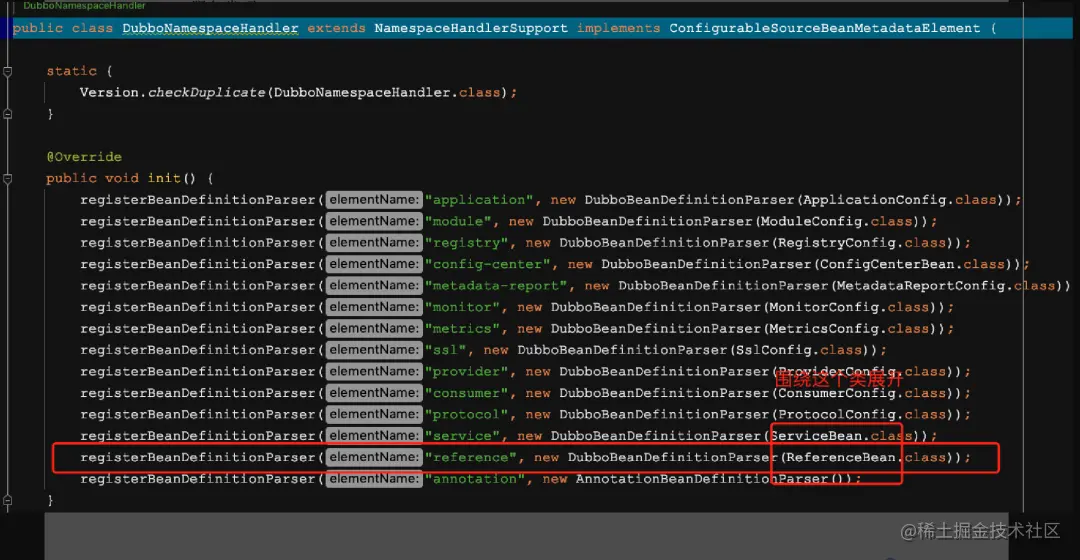The width and height of the screenshot is (1080, 560).
Task: Click the "annotation" string literal
Action: pyautogui.click(x=475, y=479)
